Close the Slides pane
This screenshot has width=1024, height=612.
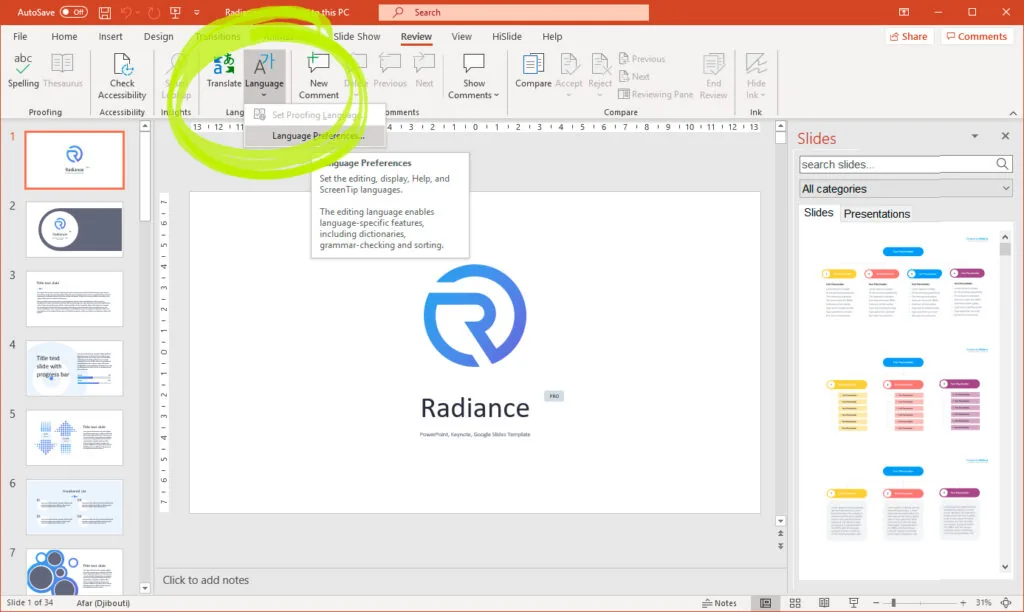(x=1005, y=136)
